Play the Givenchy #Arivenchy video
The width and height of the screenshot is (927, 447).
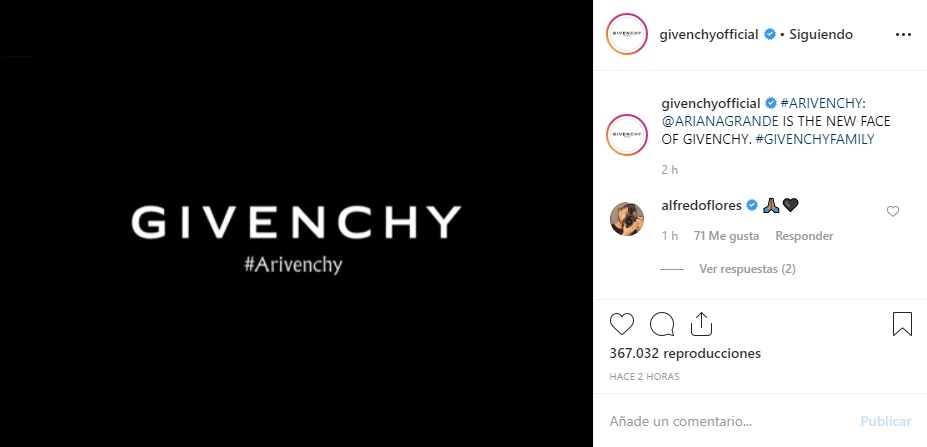(x=296, y=224)
